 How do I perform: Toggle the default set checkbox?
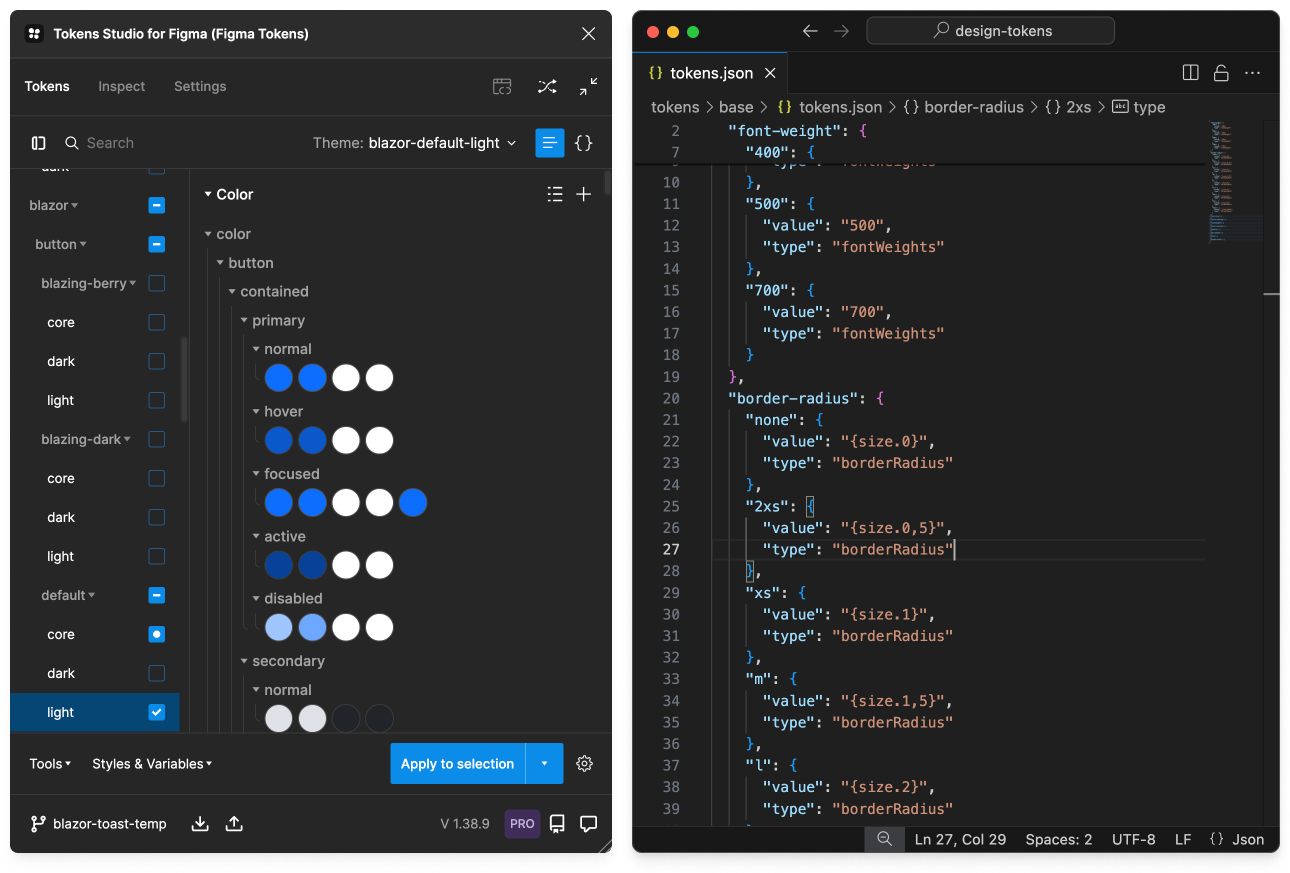[x=157, y=595]
